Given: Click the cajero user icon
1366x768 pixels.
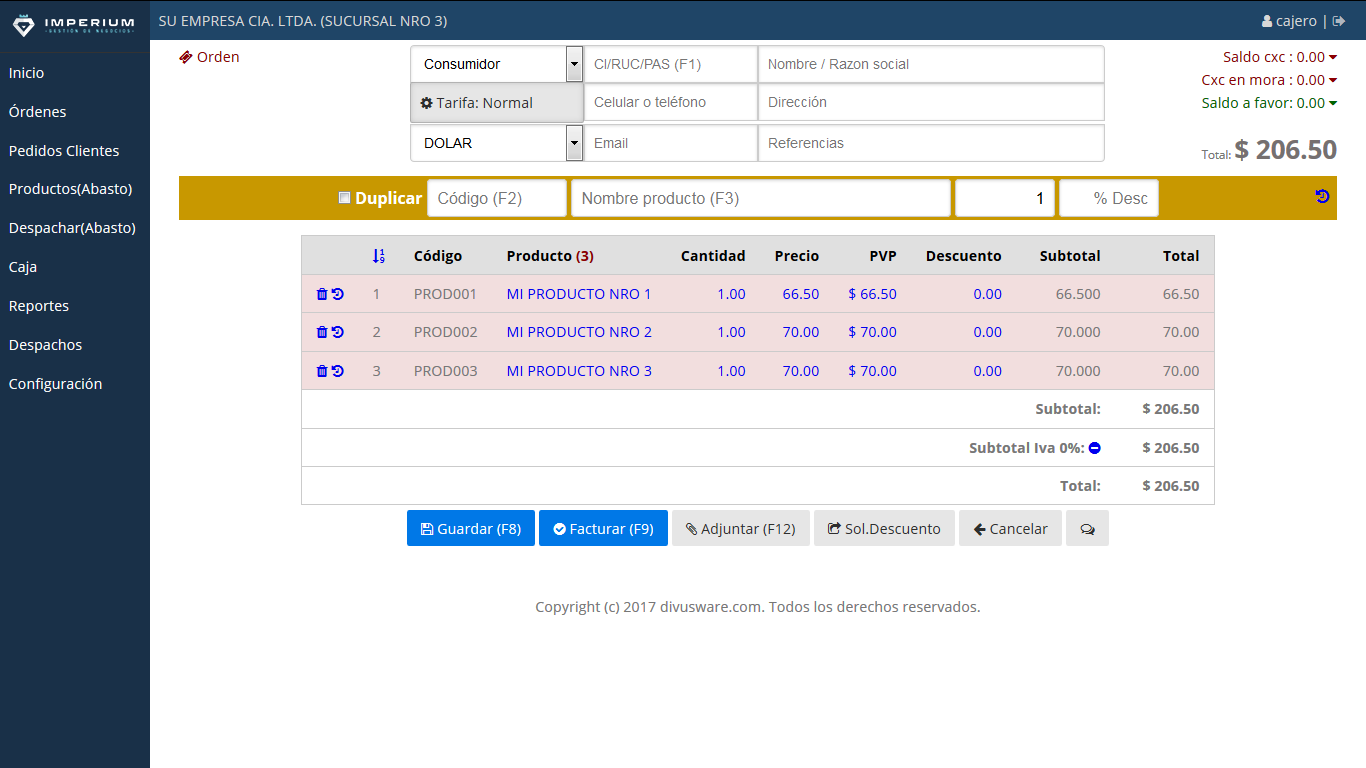Looking at the screenshot, I should click(x=1267, y=21).
